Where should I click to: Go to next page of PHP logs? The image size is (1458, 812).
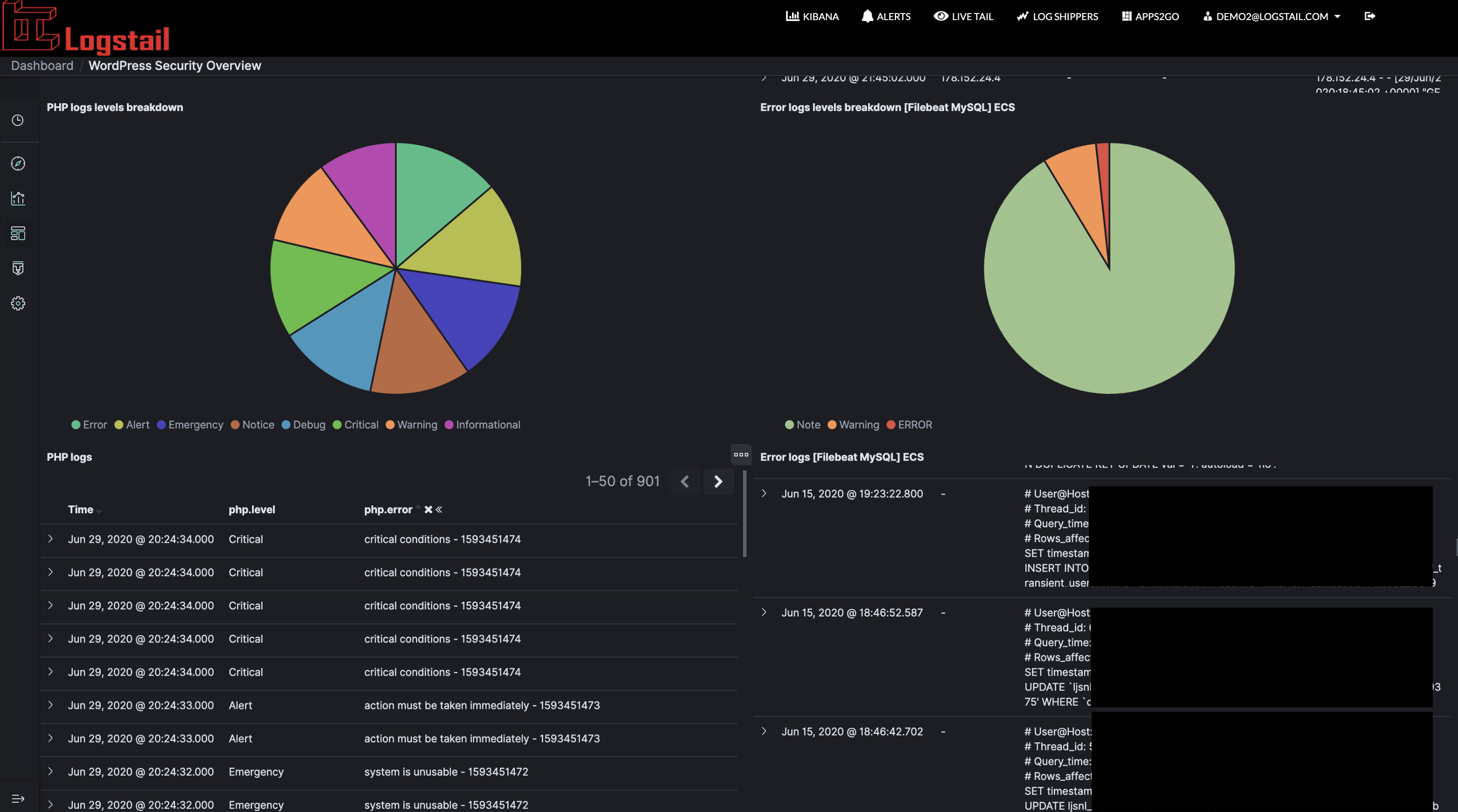tap(718, 482)
